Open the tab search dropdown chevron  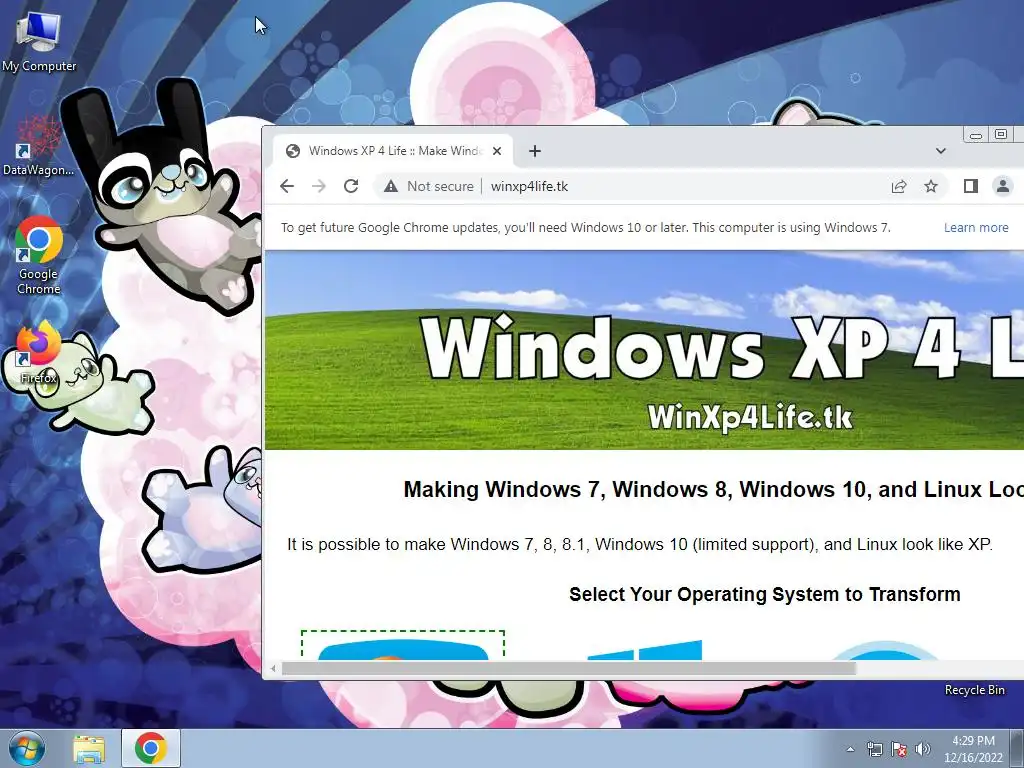[x=940, y=151]
